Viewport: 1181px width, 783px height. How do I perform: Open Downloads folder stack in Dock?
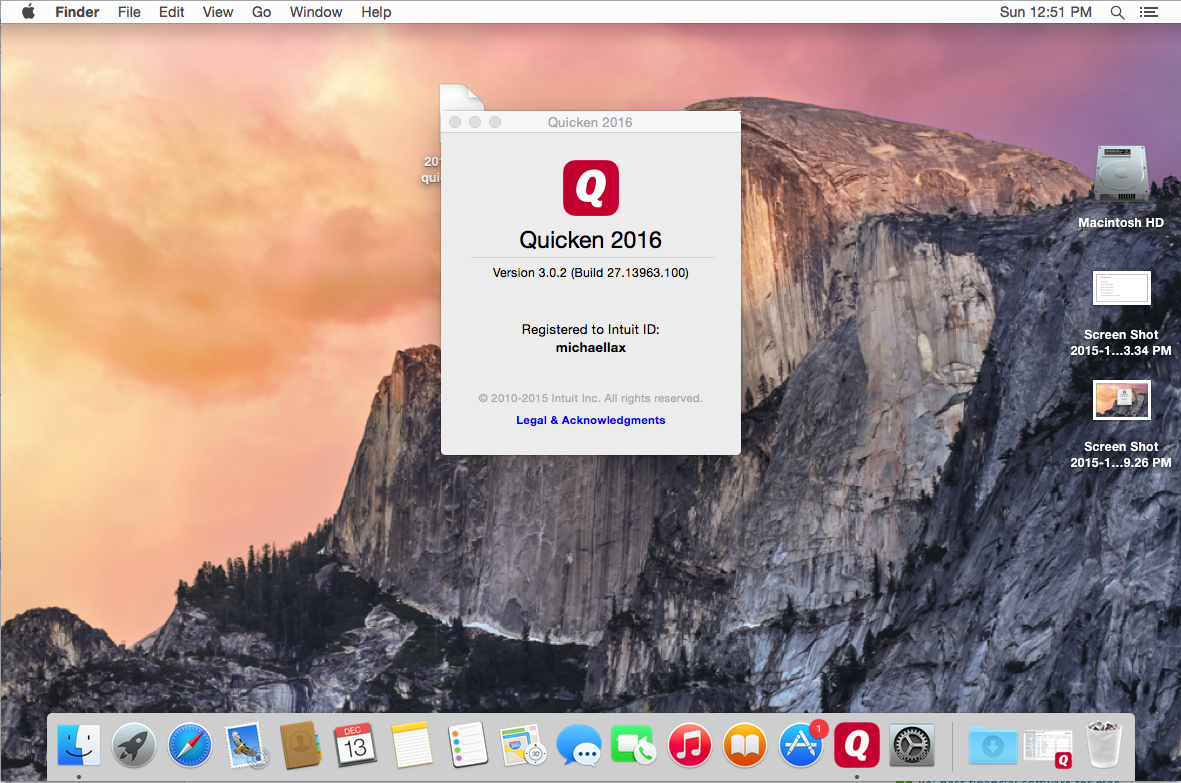tap(993, 745)
